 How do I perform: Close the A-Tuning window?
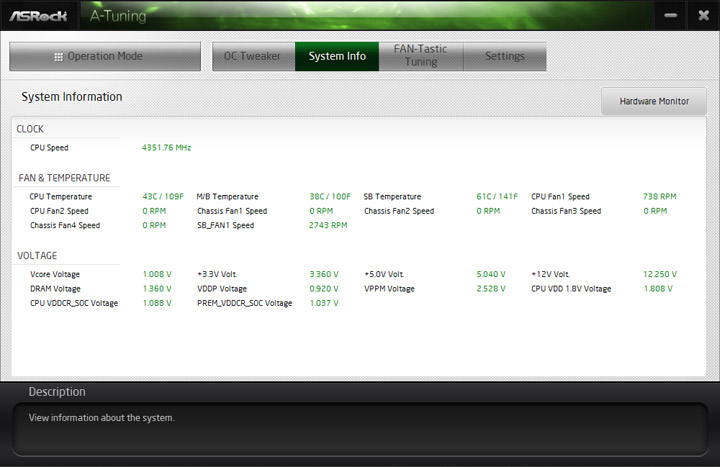(703, 16)
